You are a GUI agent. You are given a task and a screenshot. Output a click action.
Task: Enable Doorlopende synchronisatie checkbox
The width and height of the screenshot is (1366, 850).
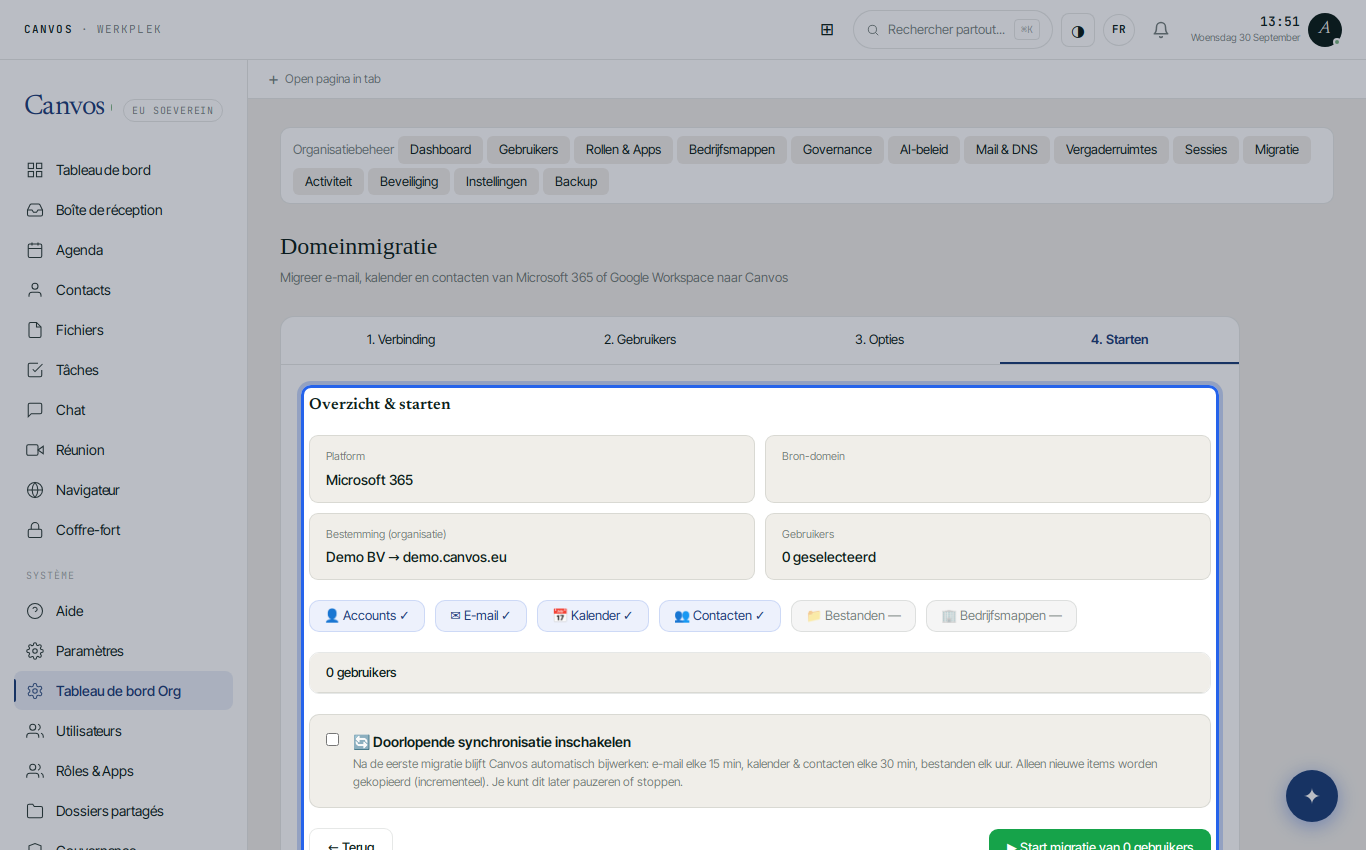(333, 740)
